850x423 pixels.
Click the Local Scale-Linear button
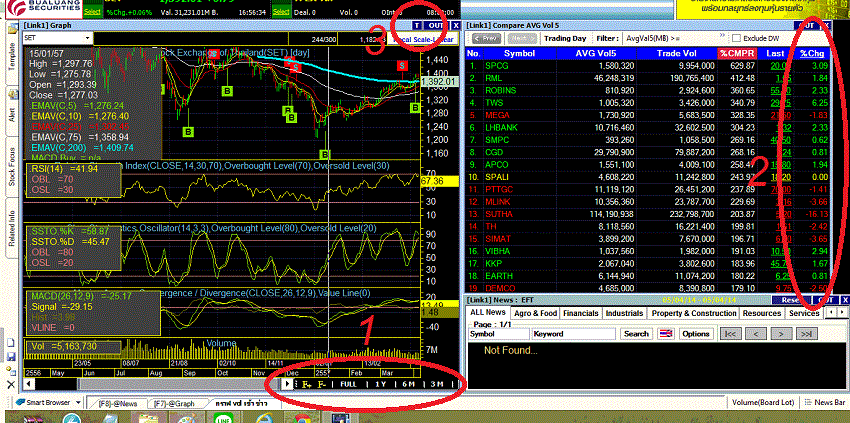pyautogui.click(x=425, y=39)
